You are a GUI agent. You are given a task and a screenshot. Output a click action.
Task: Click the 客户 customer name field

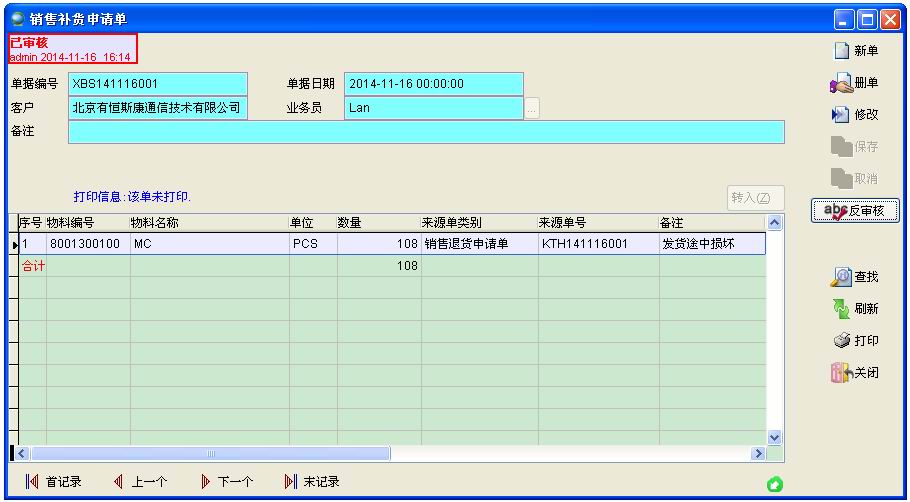pos(157,108)
